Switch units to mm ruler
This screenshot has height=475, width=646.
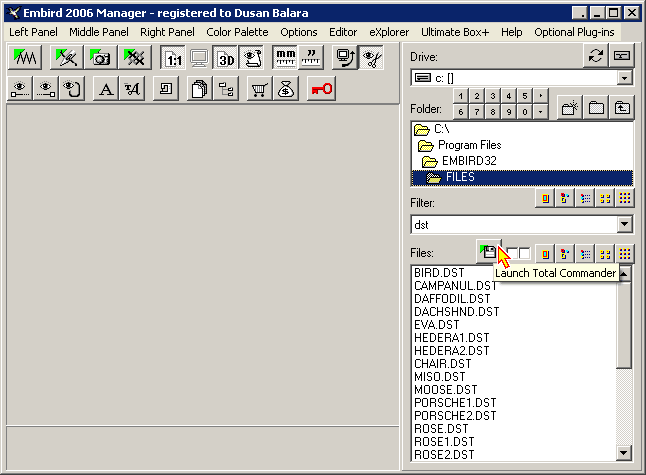[286, 58]
